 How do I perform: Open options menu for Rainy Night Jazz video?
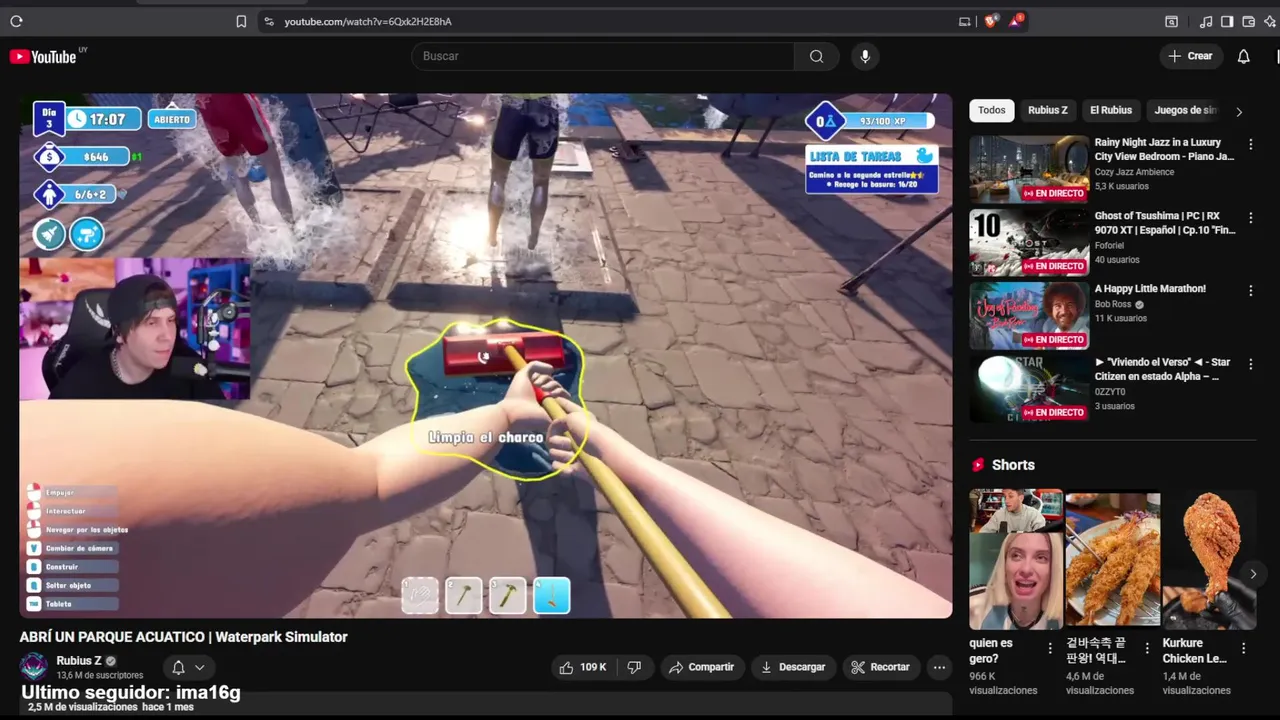[x=1250, y=145]
